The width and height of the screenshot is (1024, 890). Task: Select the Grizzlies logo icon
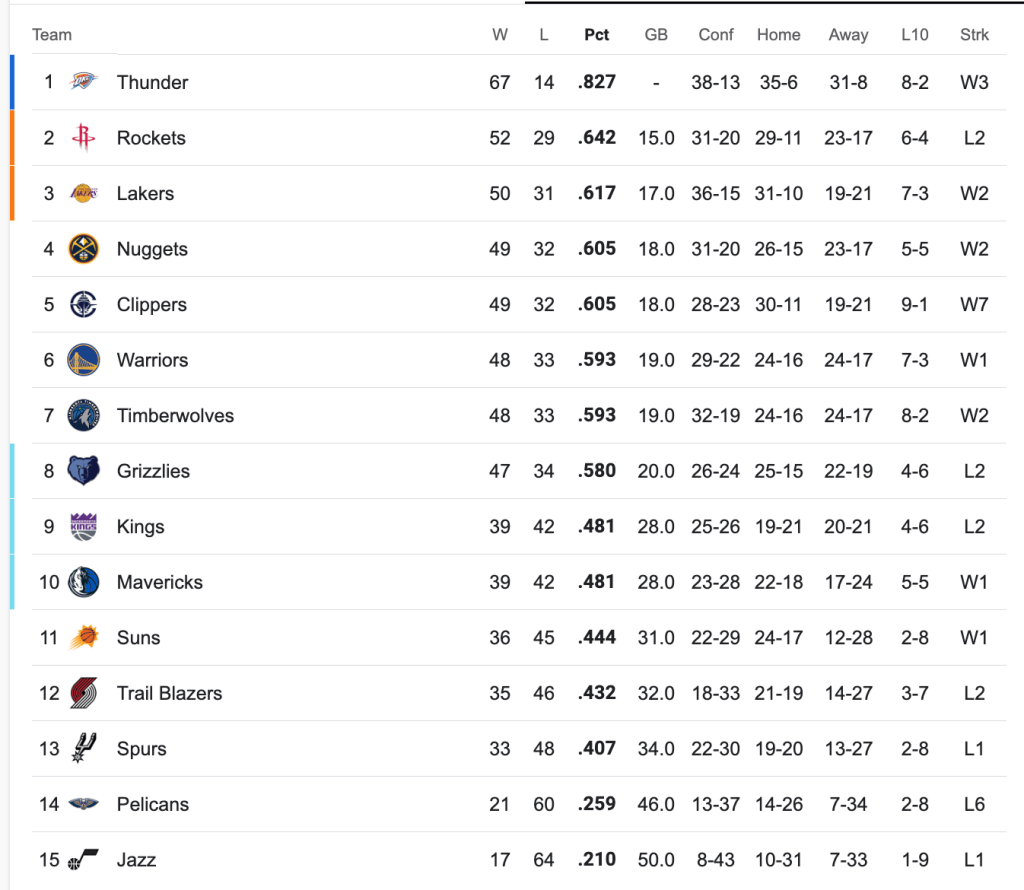click(84, 471)
